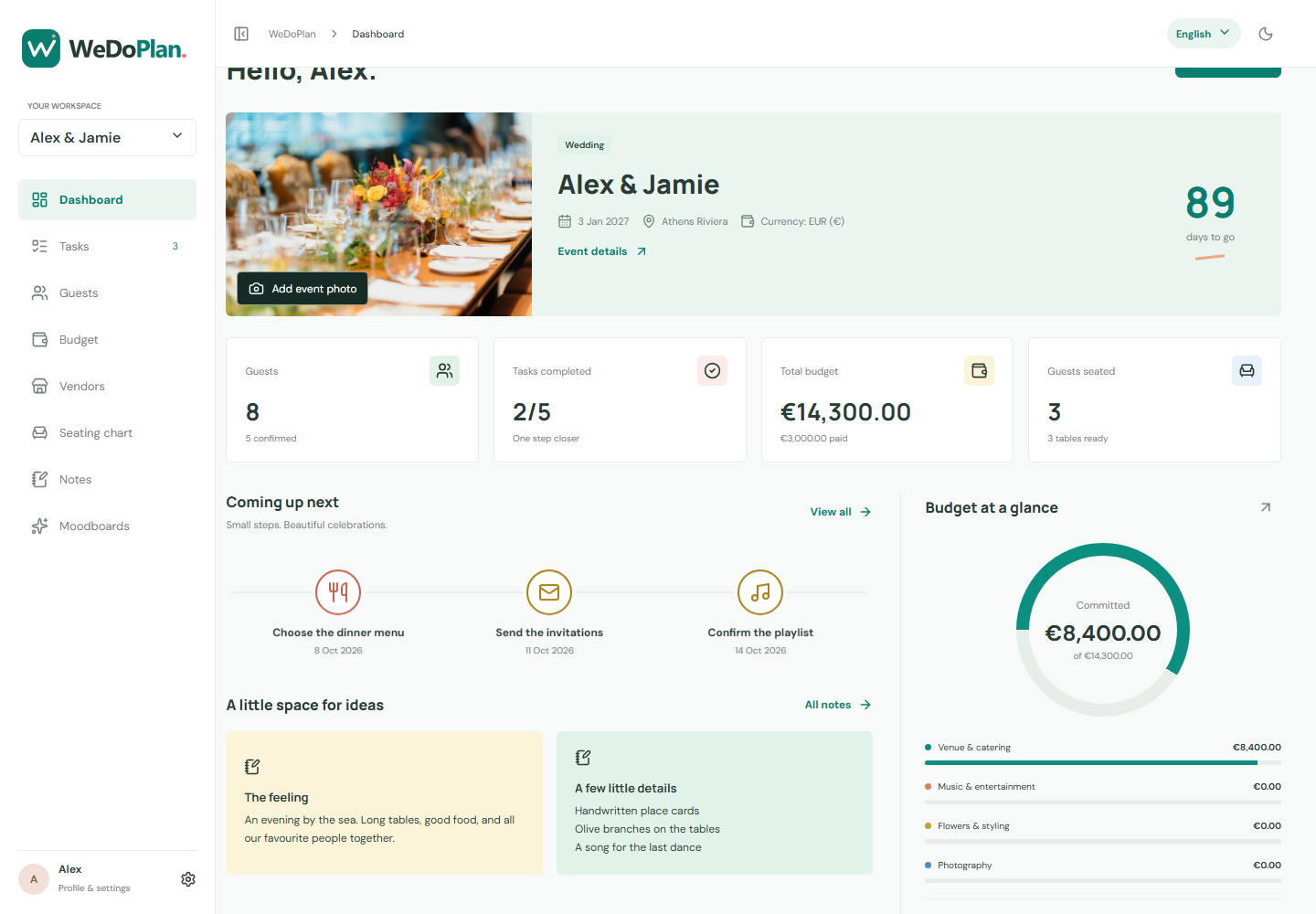Image resolution: width=1316 pixels, height=914 pixels.
Task: Click the Guests card people icon
Action: pyautogui.click(x=444, y=370)
